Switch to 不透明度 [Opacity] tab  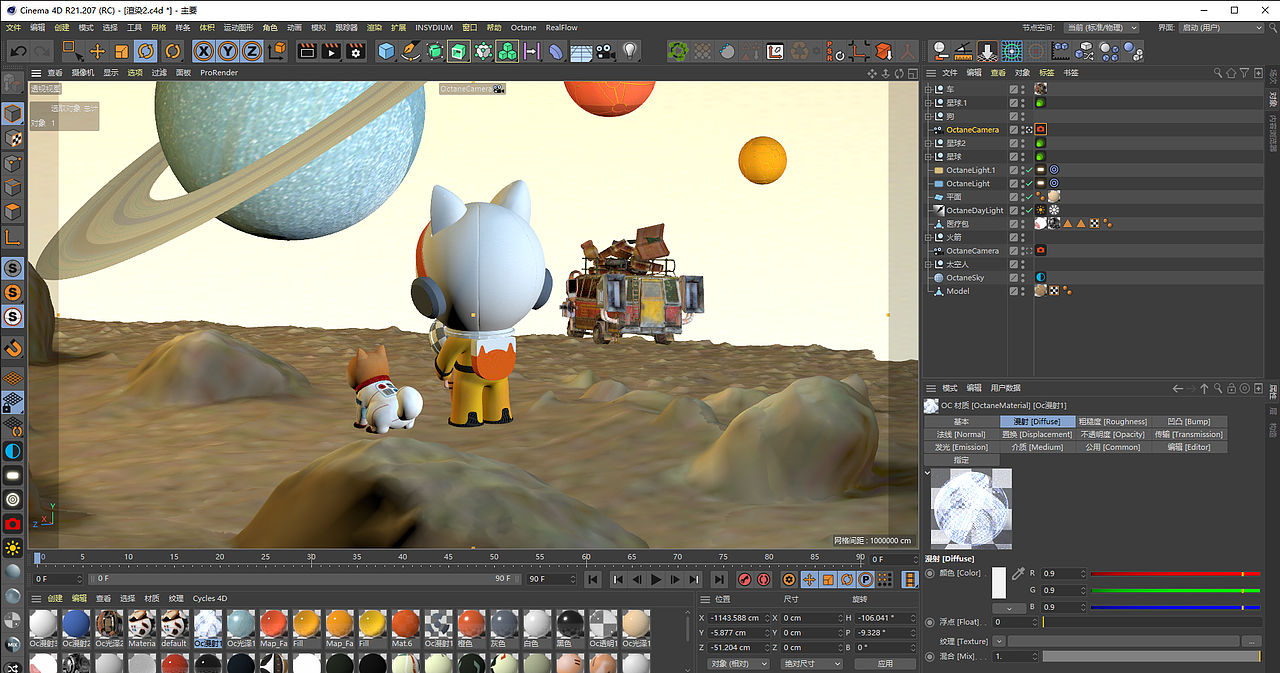(x=1112, y=434)
